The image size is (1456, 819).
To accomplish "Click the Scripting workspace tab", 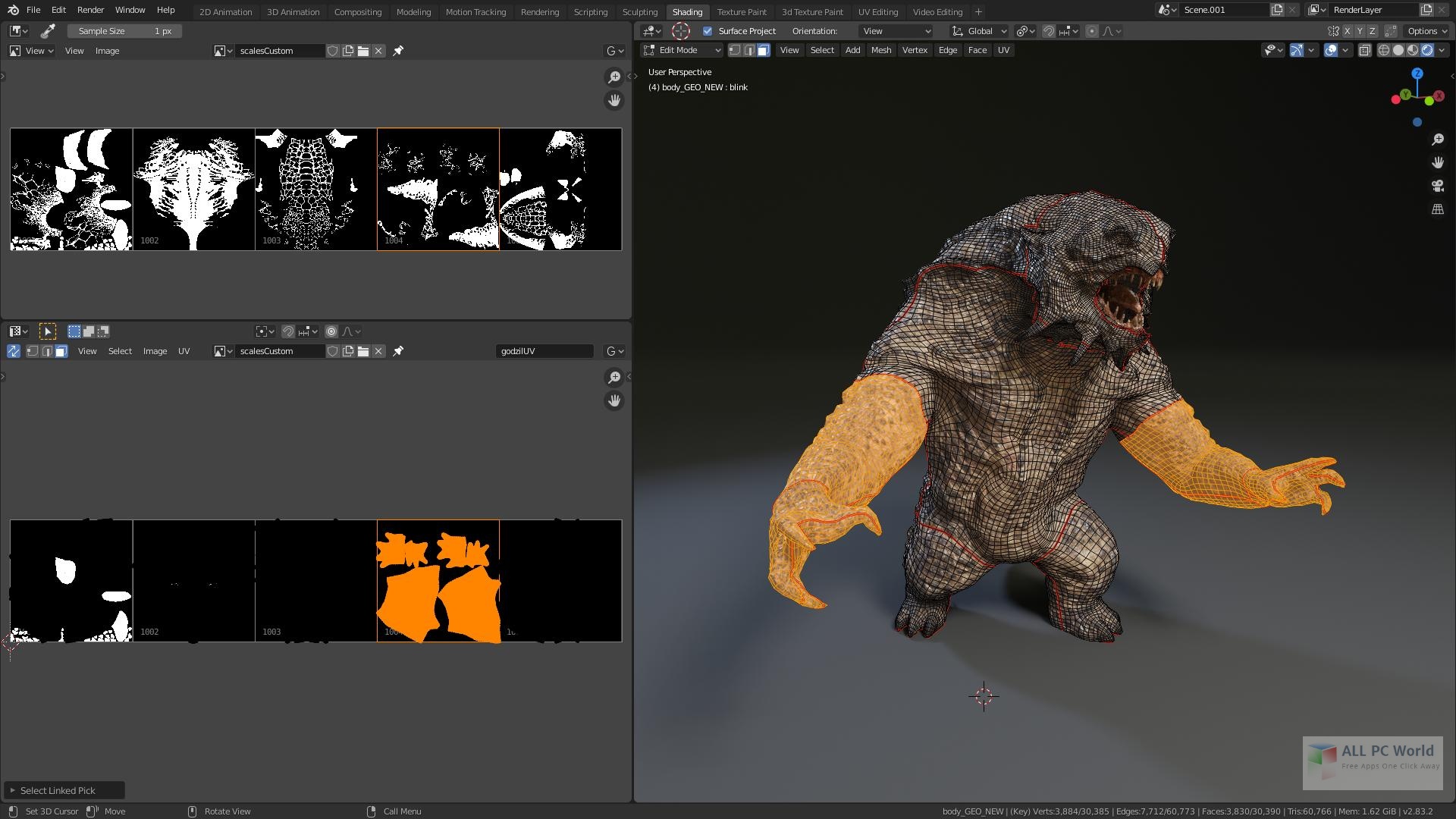I will click(x=590, y=11).
